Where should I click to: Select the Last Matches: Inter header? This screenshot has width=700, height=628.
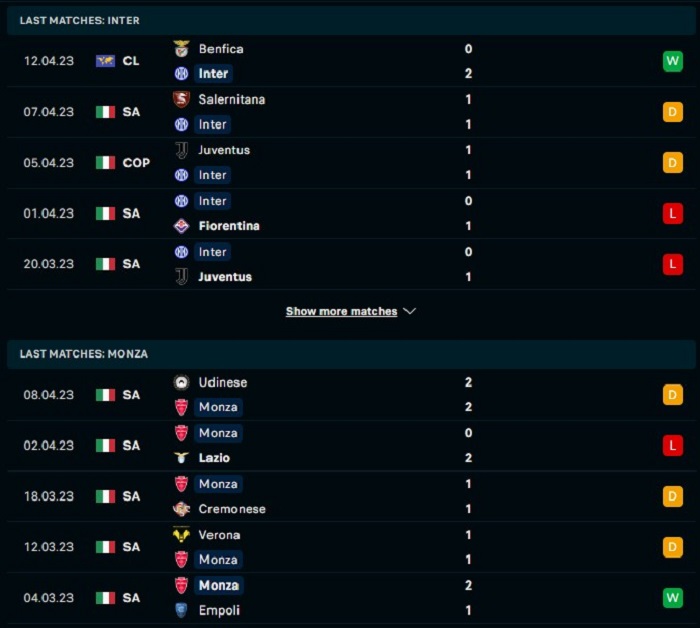[351, 21]
